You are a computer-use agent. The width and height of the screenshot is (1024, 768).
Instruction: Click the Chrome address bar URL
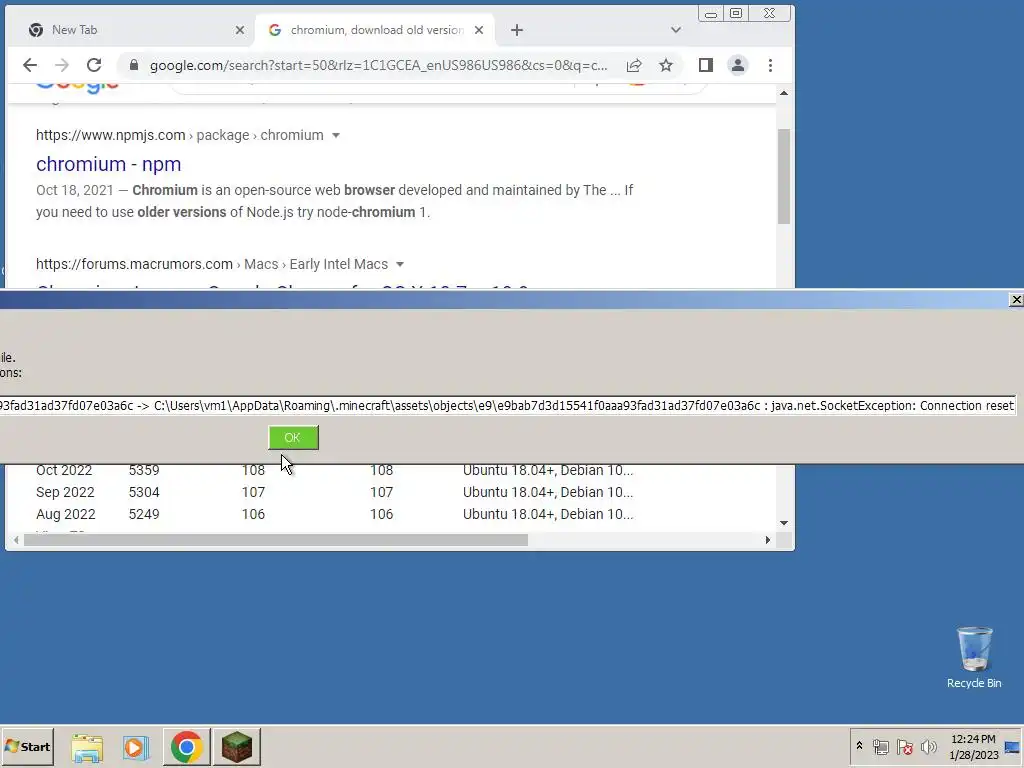(378, 65)
